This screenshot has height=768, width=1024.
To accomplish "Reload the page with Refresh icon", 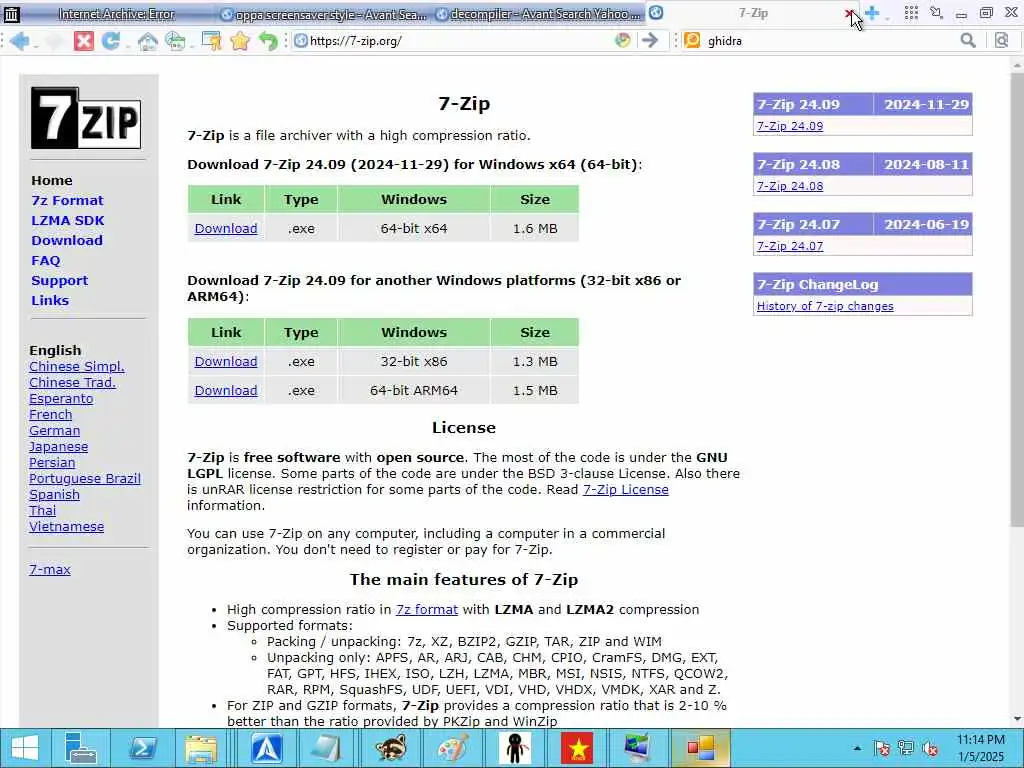I will [x=111, y=40].
